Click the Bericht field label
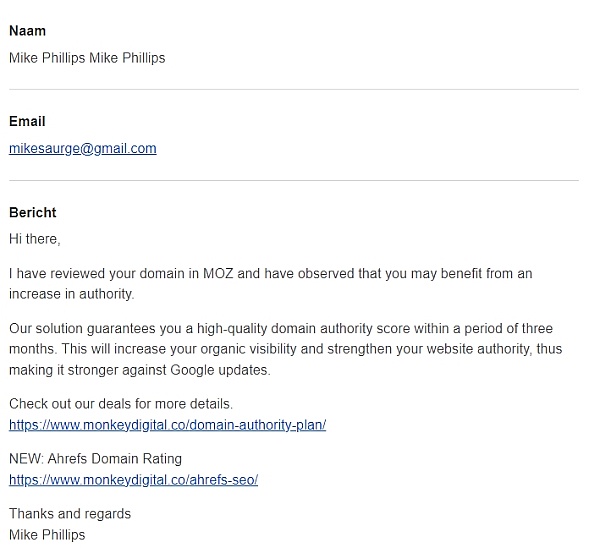Viewport: 600px width, 548px height. pos(33,212)
